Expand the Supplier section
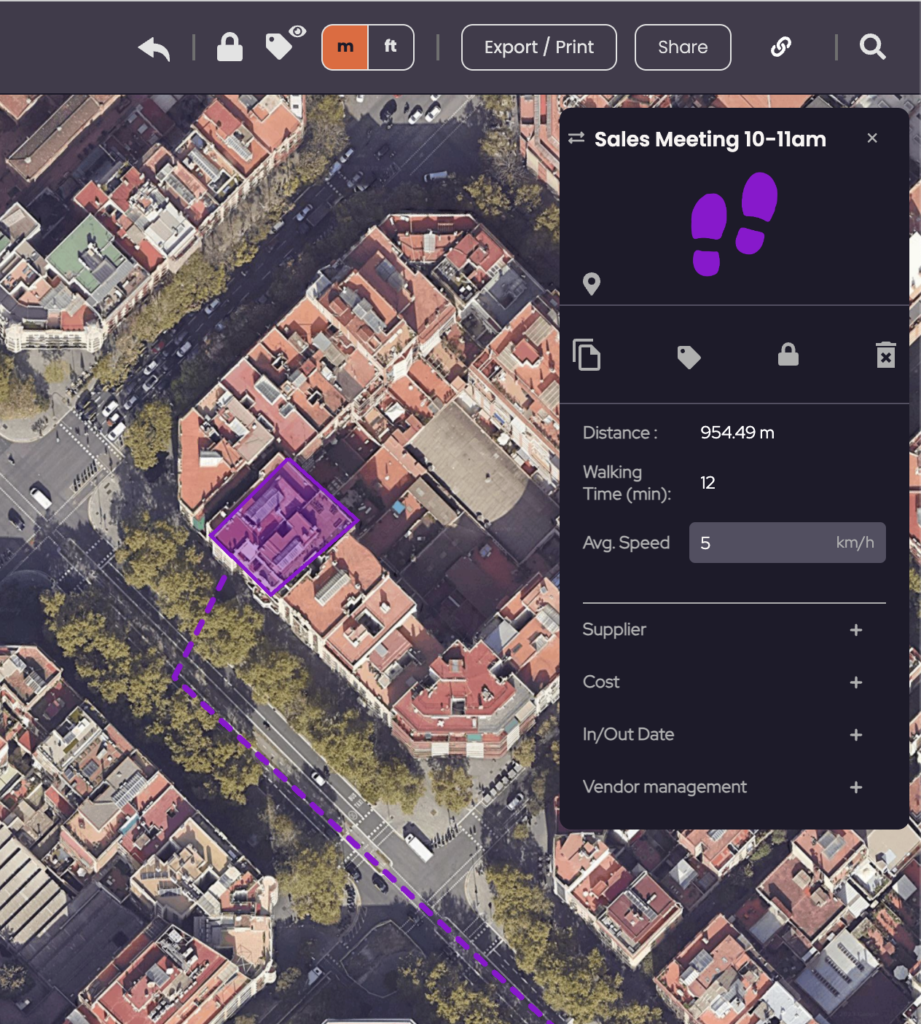Viewport: 921px width, 1024px height. coord(855,630)
